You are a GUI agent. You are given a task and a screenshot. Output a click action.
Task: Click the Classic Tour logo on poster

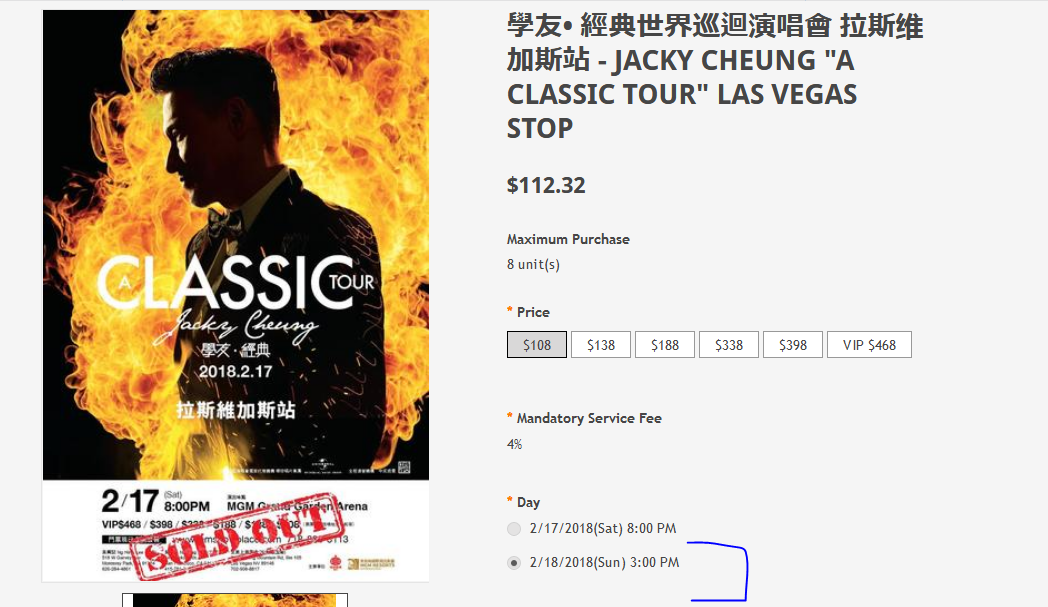click(x=236, y=283)
